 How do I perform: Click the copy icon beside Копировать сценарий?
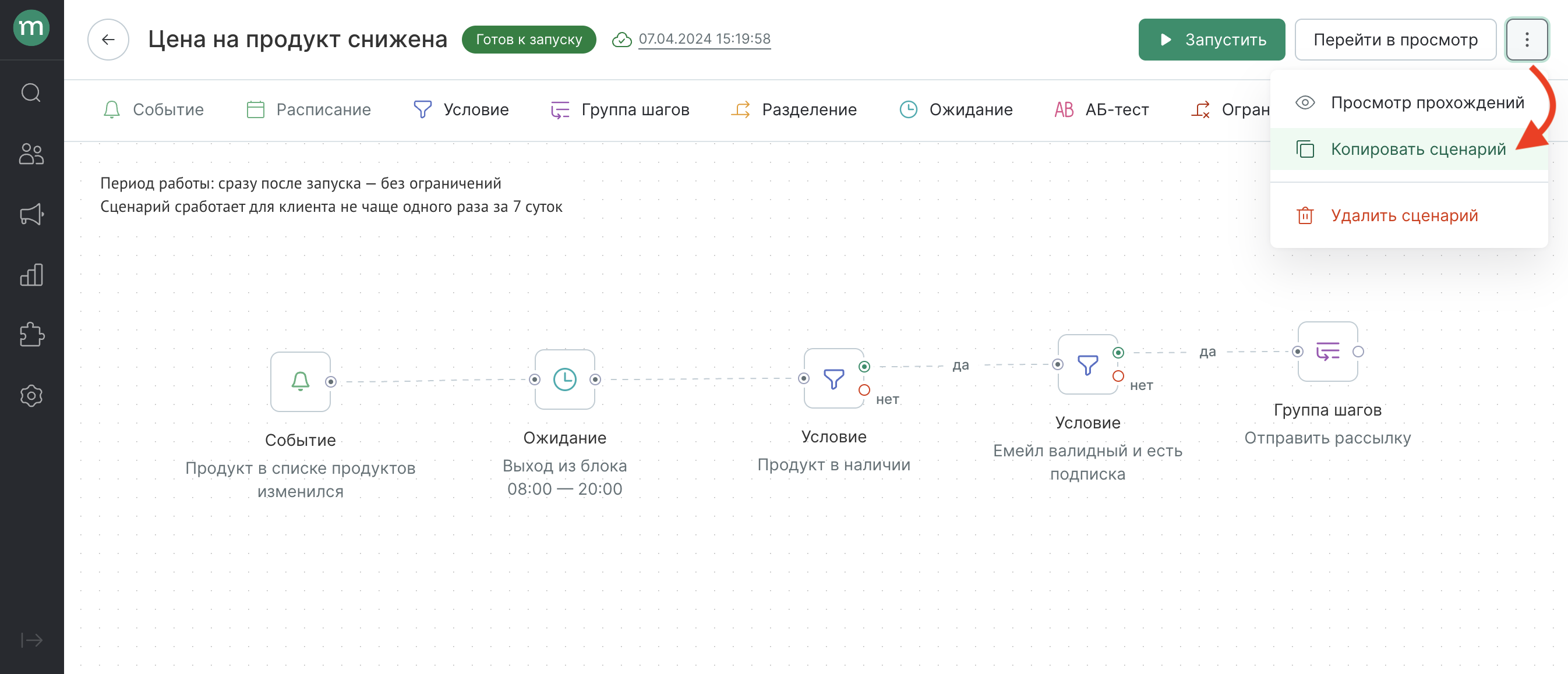pos(1305,149)
